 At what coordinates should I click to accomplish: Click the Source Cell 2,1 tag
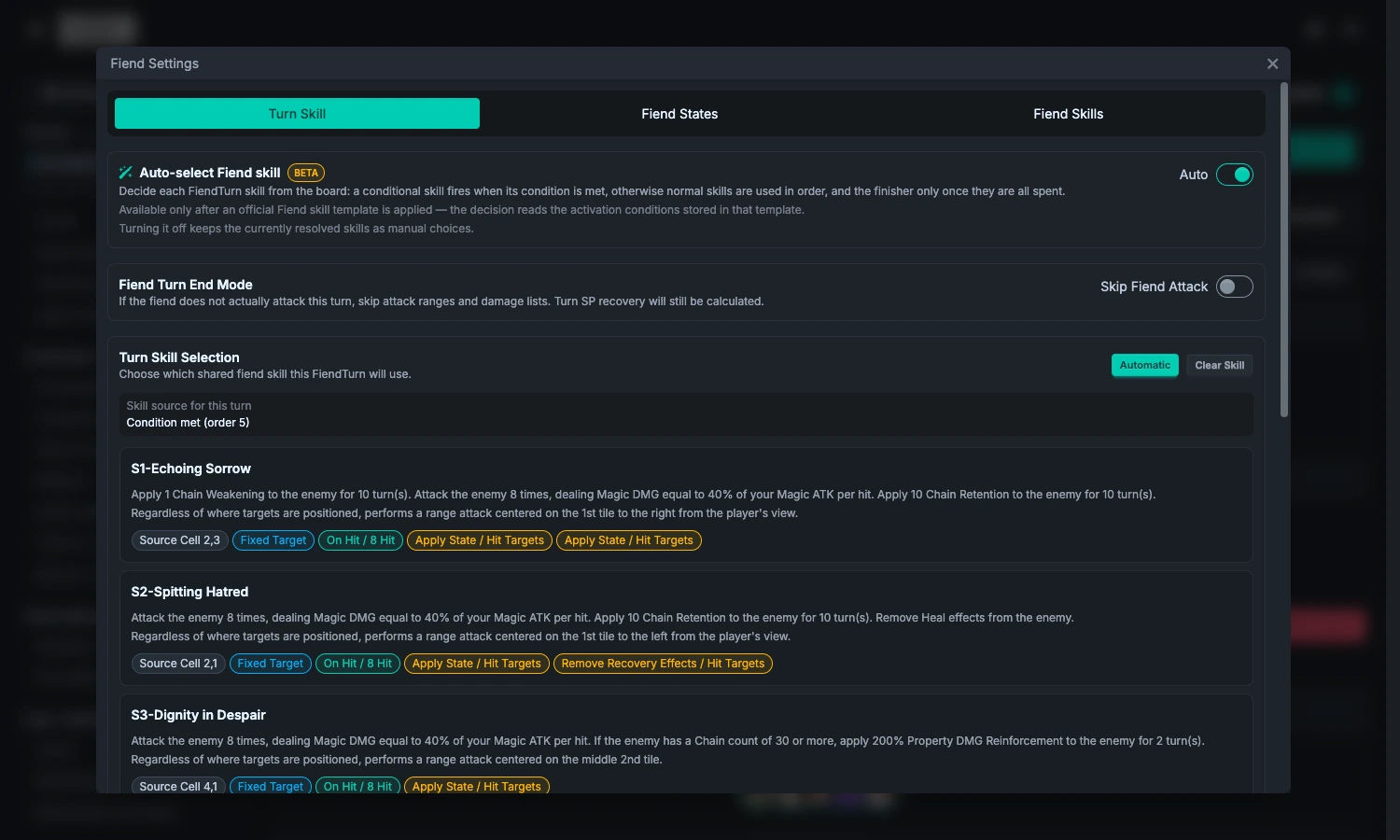coord(178,664)
